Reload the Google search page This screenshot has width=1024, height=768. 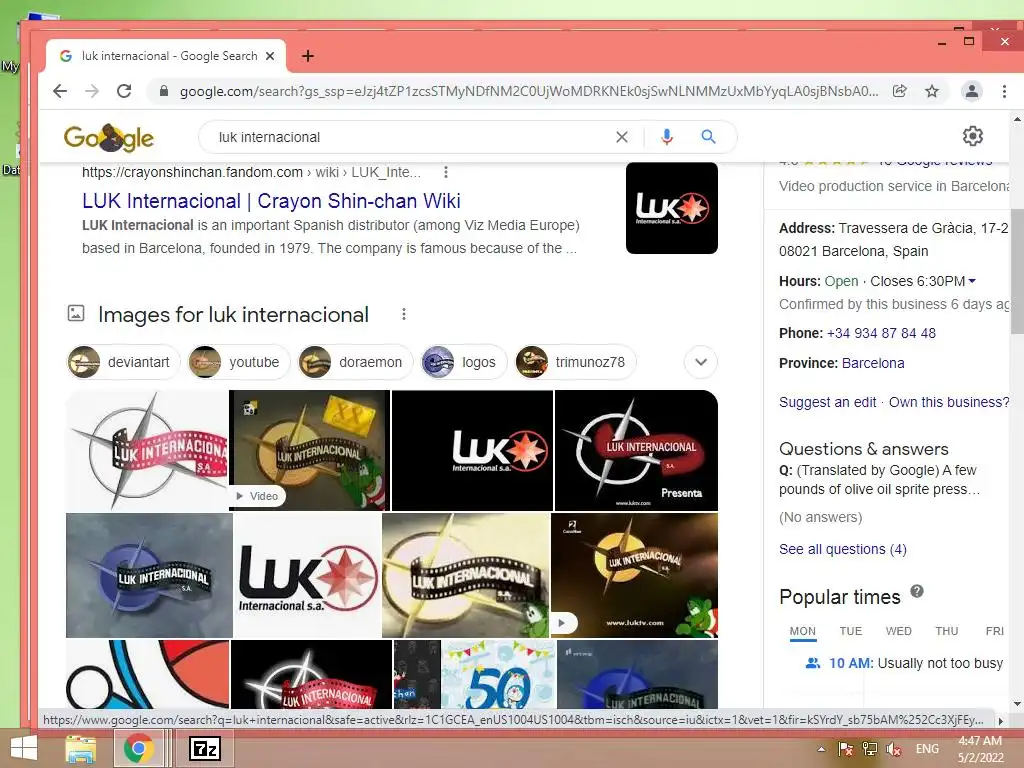[x=124, y=91]
